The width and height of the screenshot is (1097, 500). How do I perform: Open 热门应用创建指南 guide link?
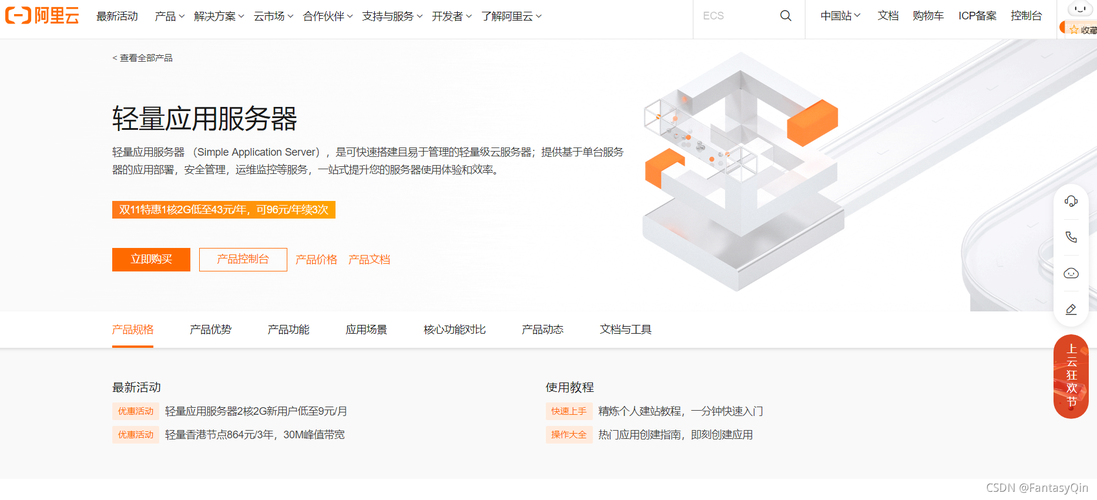tap(676, 435)
